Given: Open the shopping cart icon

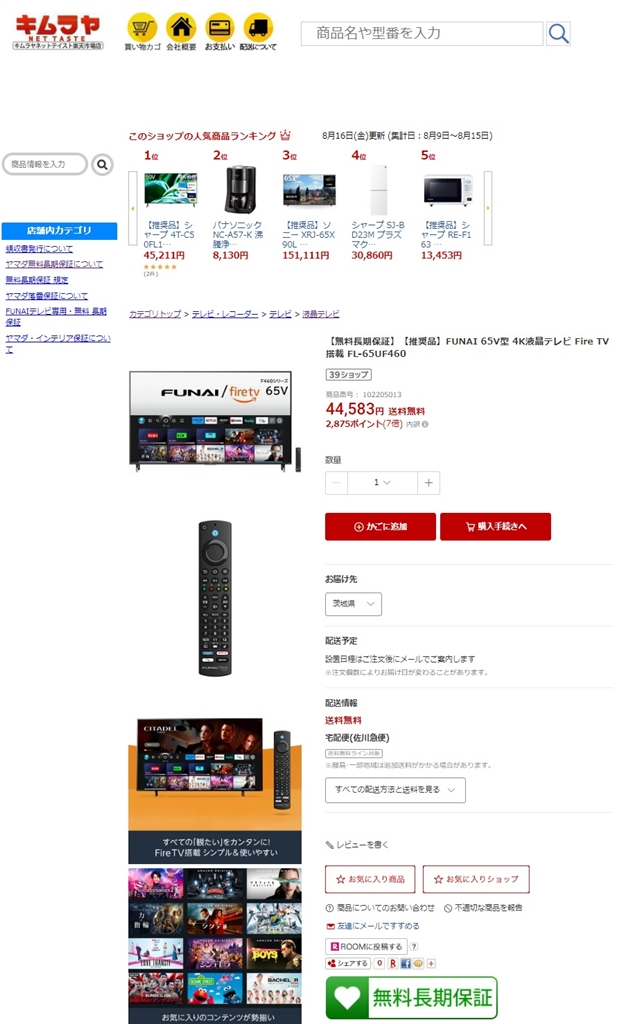Looking at the screenshot, I should pos(142,28).
